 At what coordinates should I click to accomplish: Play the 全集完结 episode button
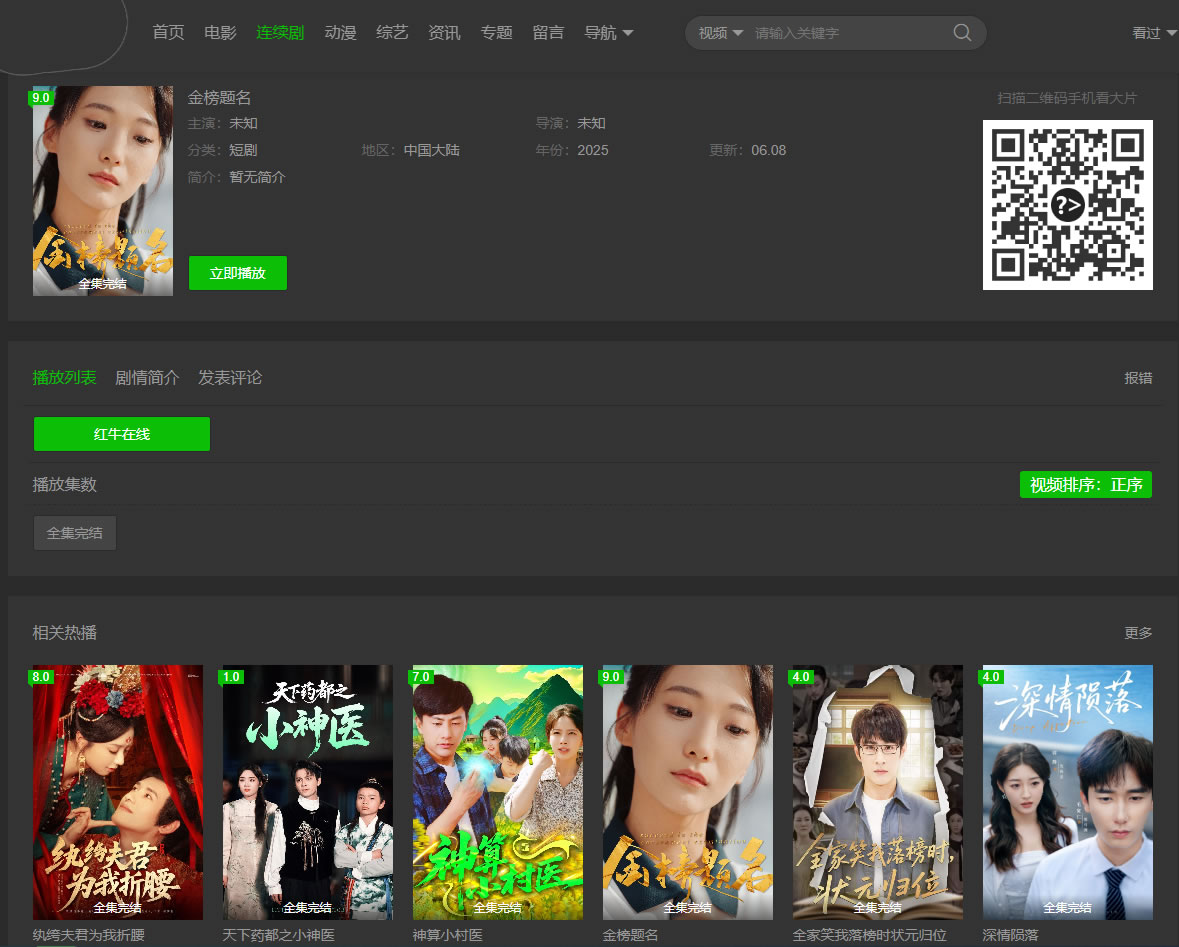pyautogui.click(x=75, y=533)
